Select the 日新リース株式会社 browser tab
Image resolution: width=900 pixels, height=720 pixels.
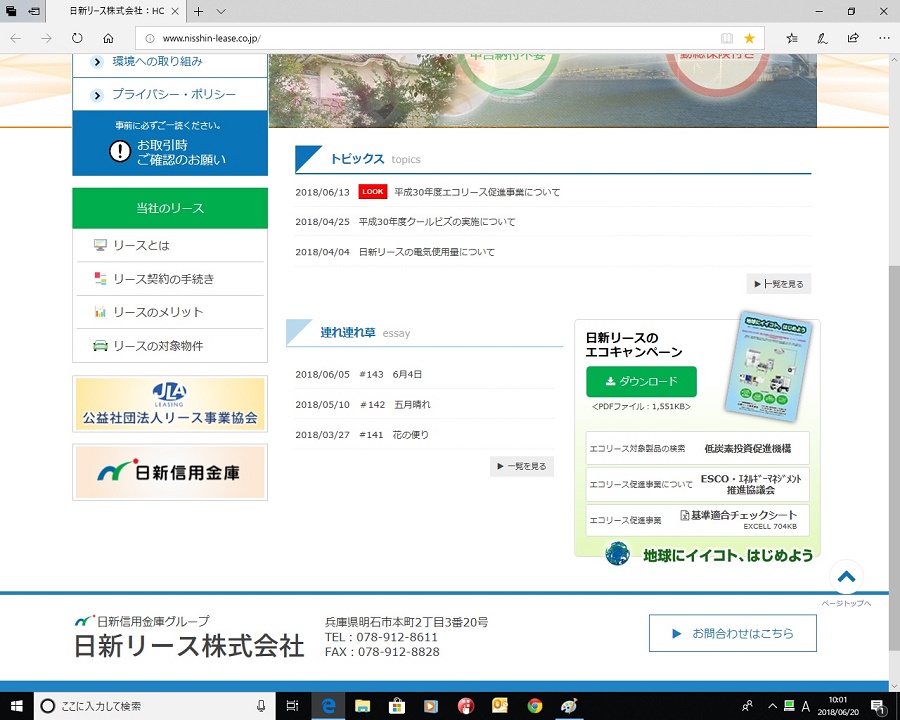tap(116, 11)
